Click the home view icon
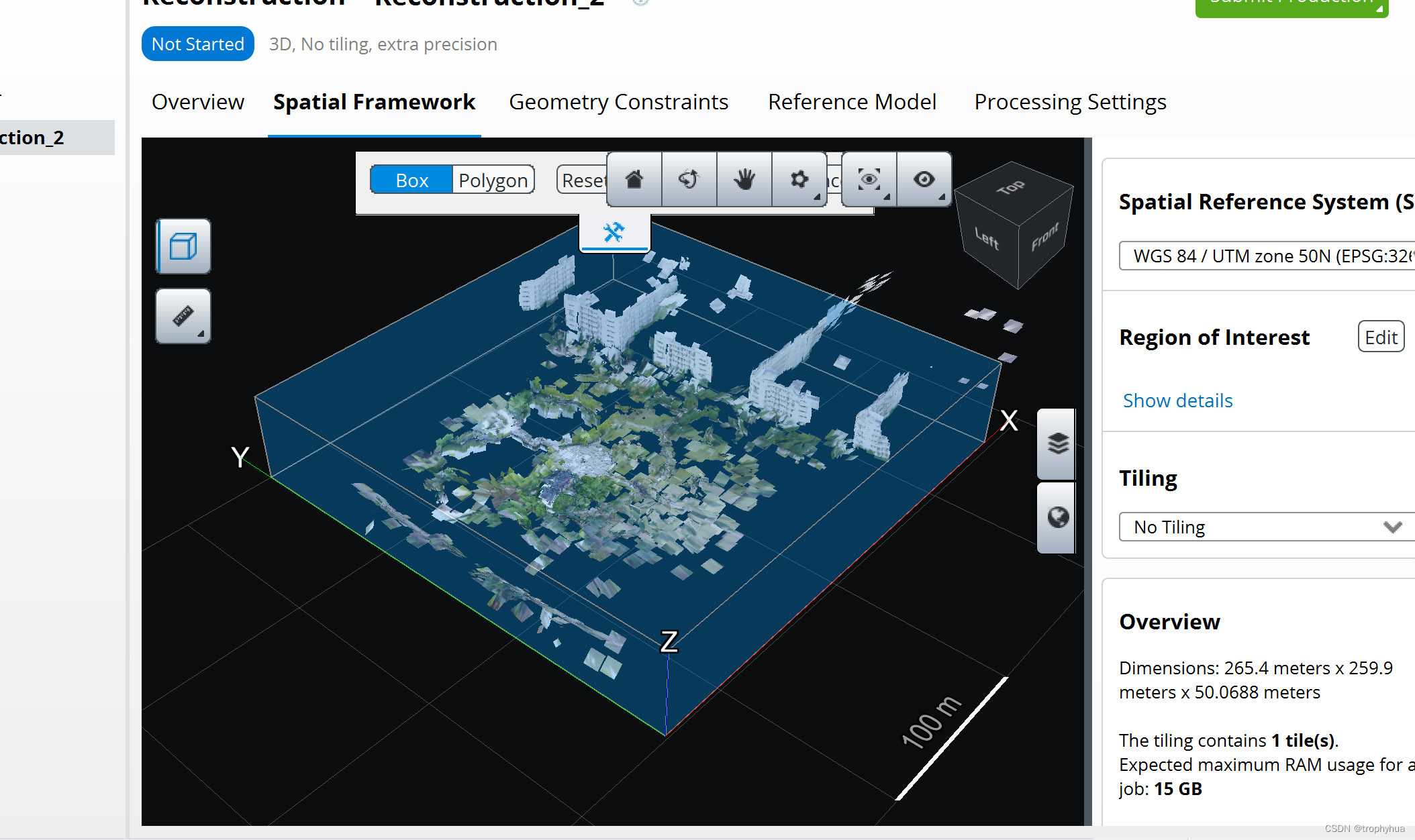This screenshot has height=840, width=1415. (634, 180)
